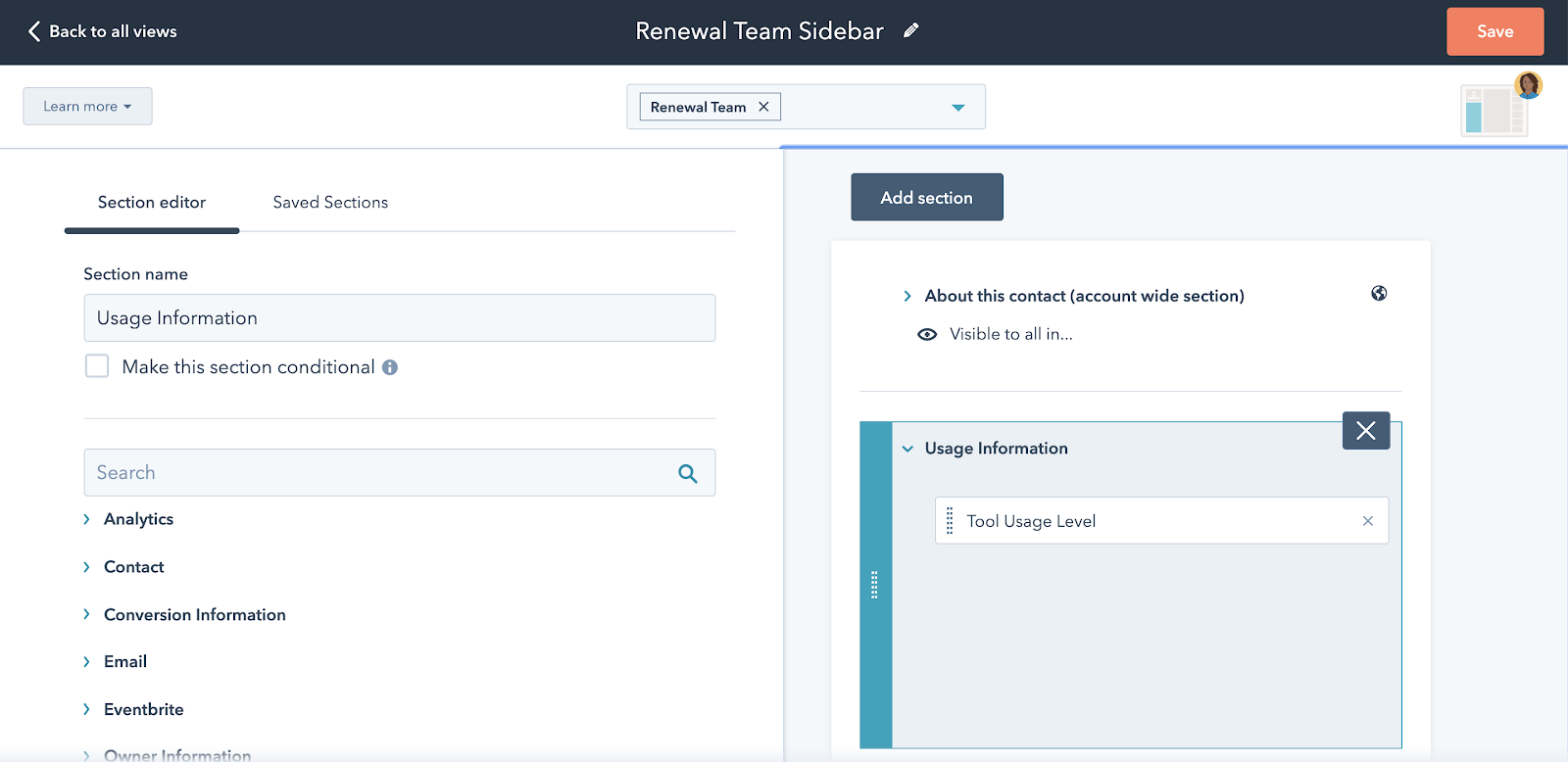The width and height of the screenshot is (1568, 762).
Task: Close the Usage Information section editor
Action: 1365,431
